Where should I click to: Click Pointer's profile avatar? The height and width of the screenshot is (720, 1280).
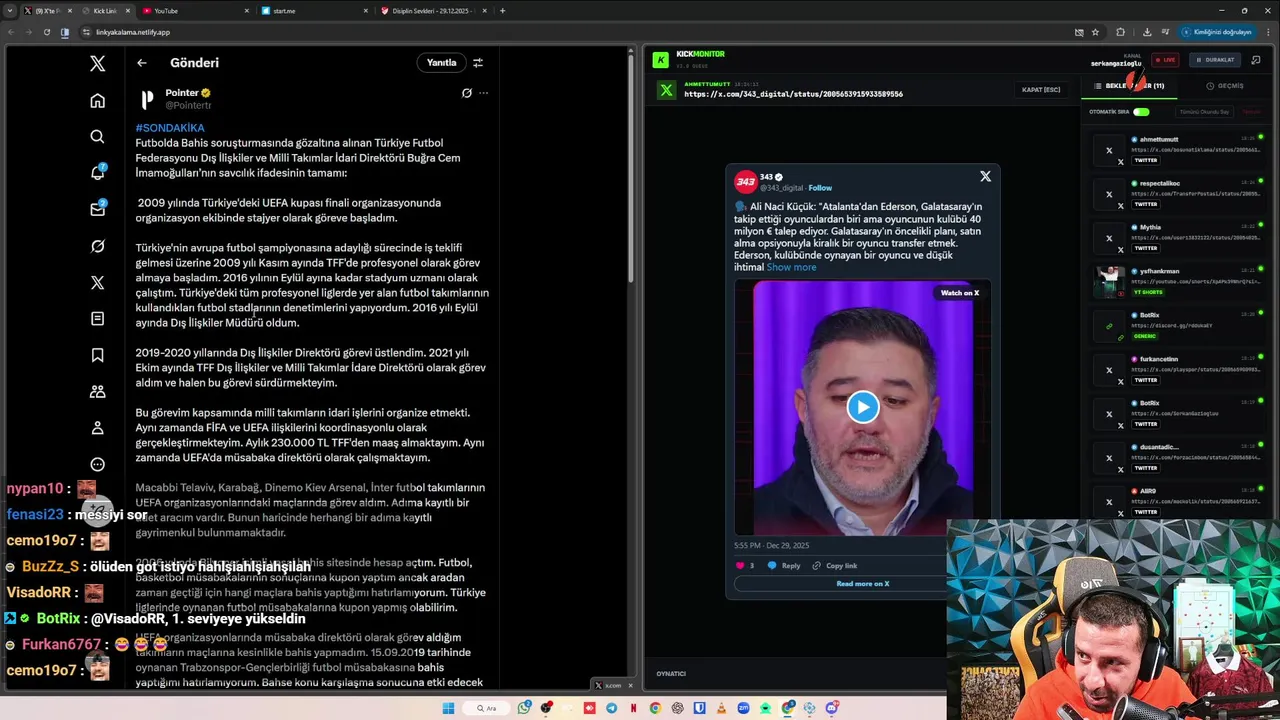(x=147, y=99)
